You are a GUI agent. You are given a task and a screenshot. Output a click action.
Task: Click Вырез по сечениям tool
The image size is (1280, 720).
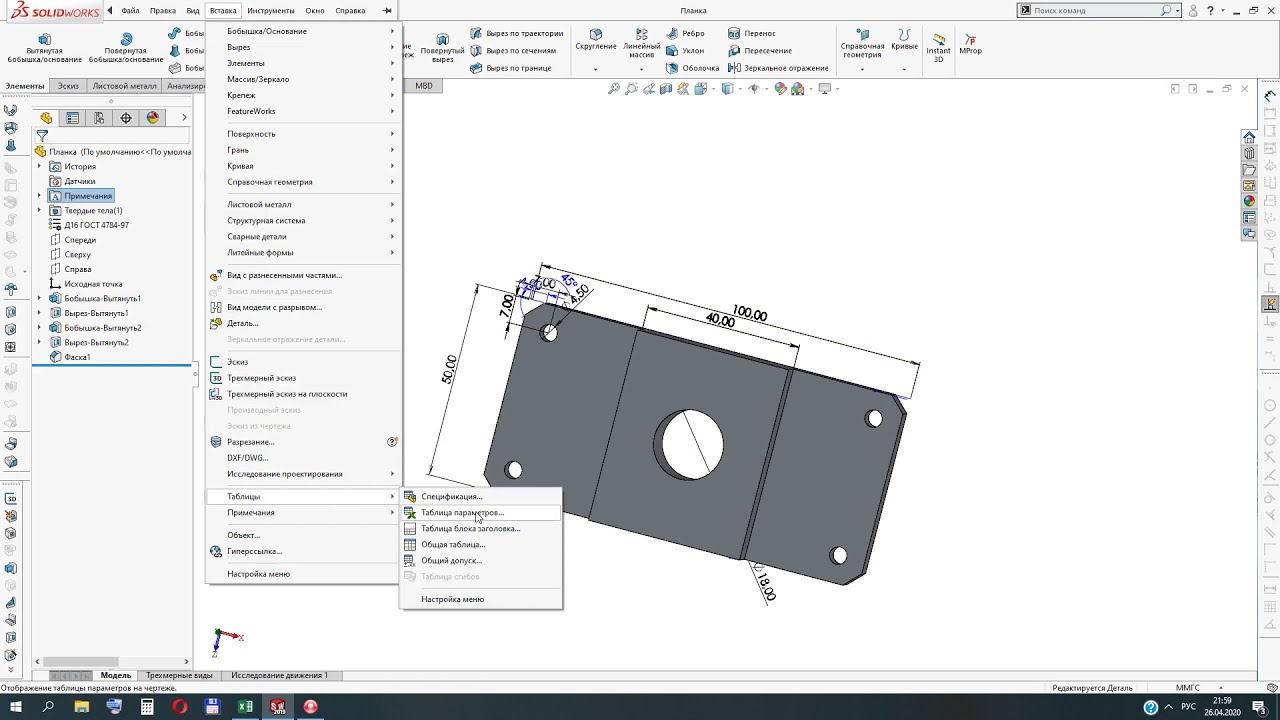[513, 50]
